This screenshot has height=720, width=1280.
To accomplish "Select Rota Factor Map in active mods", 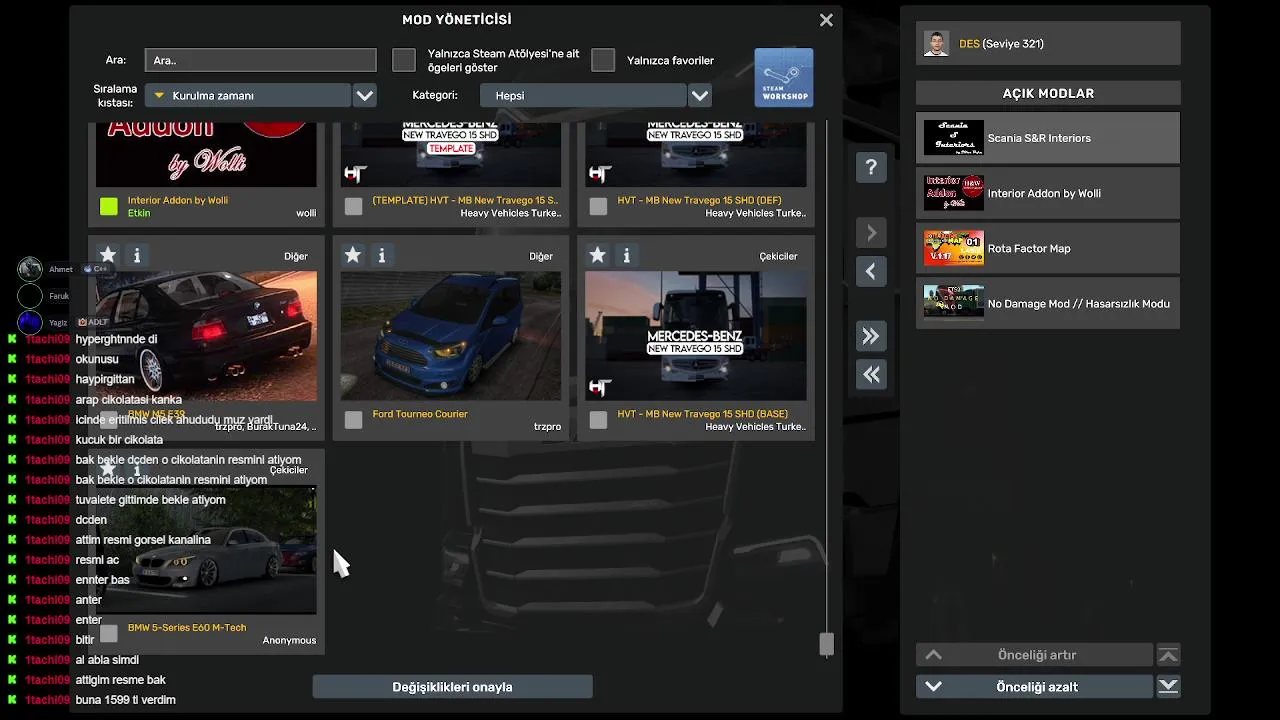I will coord(1048,248).
